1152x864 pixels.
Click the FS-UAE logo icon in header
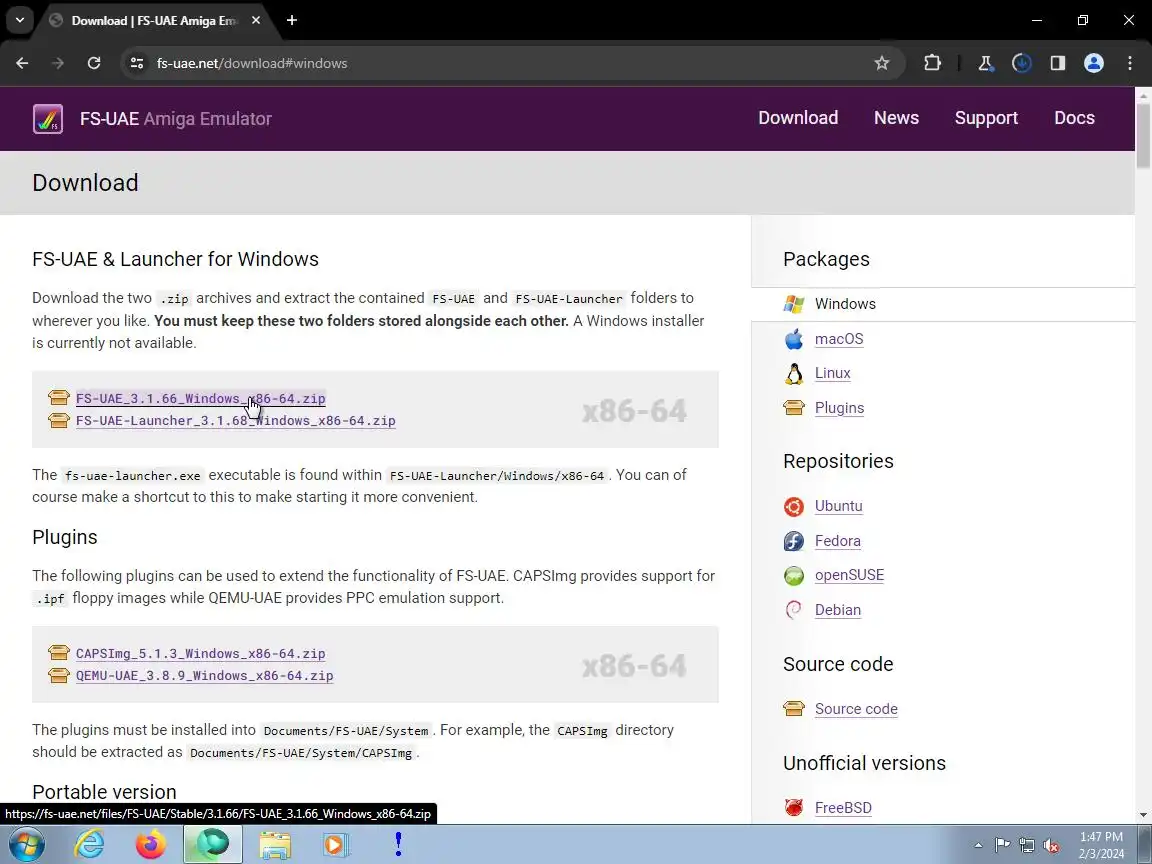click(48, 118)
